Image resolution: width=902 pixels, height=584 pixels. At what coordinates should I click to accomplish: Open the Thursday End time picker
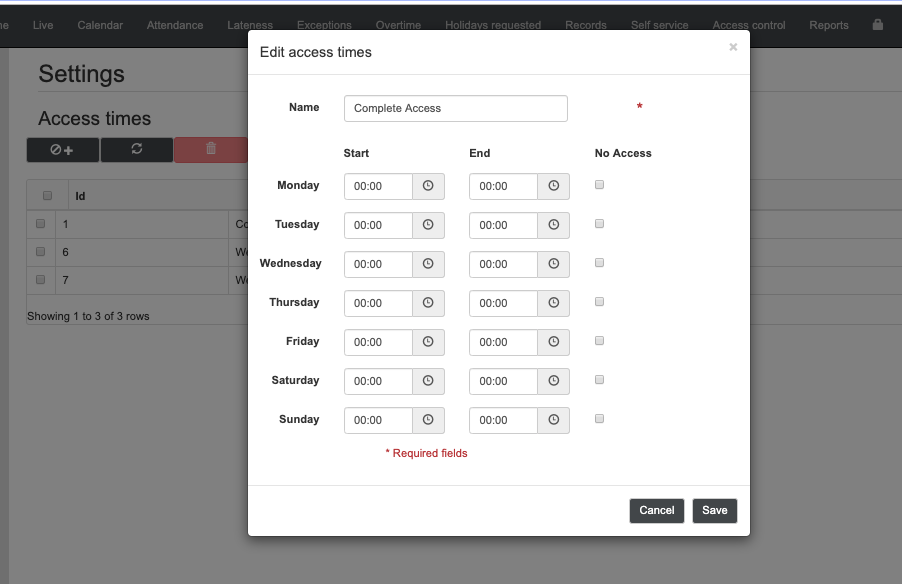pos(553,303)
